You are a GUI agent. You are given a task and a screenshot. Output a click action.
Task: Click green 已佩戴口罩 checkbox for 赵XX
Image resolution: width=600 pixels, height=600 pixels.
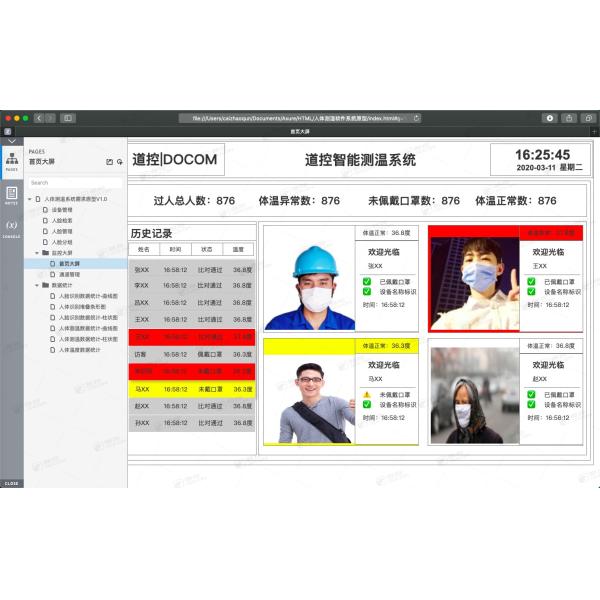pos(531,394)
